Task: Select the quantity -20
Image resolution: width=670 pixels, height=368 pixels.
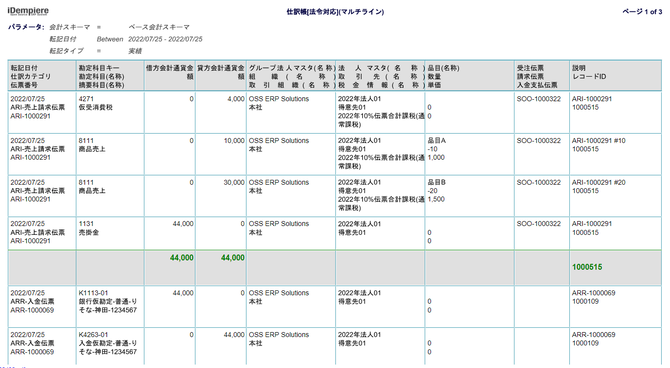Action: point(432,191)
